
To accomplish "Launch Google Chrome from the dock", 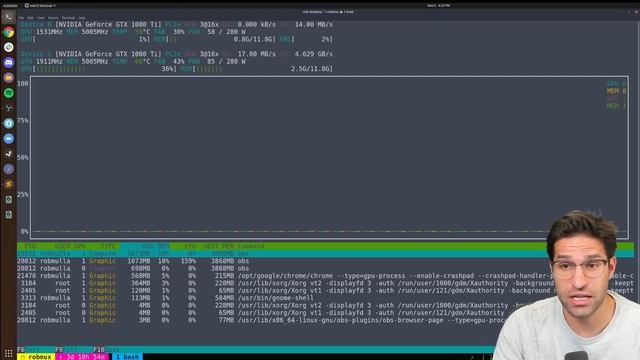I will (9, 32).
